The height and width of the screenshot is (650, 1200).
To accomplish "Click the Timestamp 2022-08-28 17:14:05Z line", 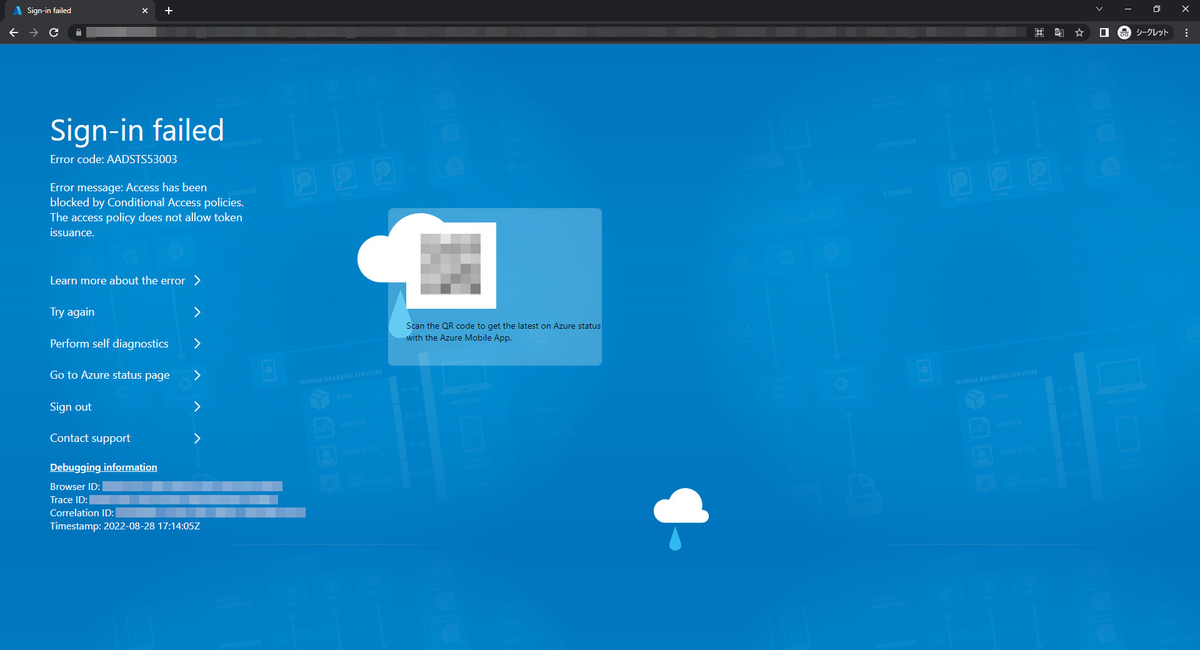I will point(125,525).
